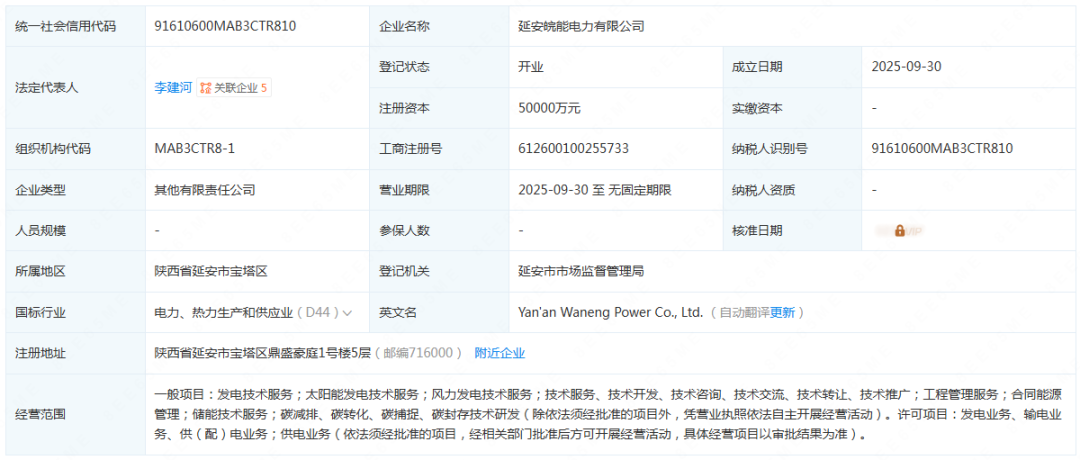
Task: Select unified credit code 91610600MAB3CTR810 value
Action: click(x=225, y=26)
